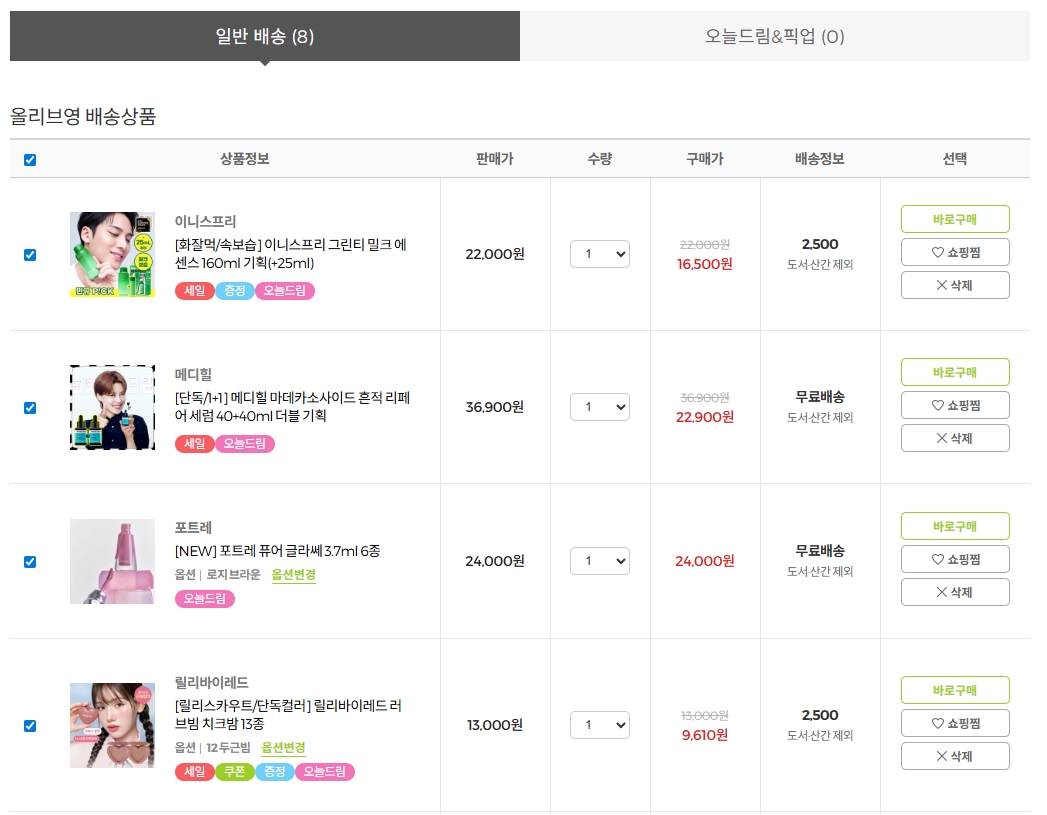Click 옵션변경 link for 포트레 item

pyautogui.click(x=294, y=575)
